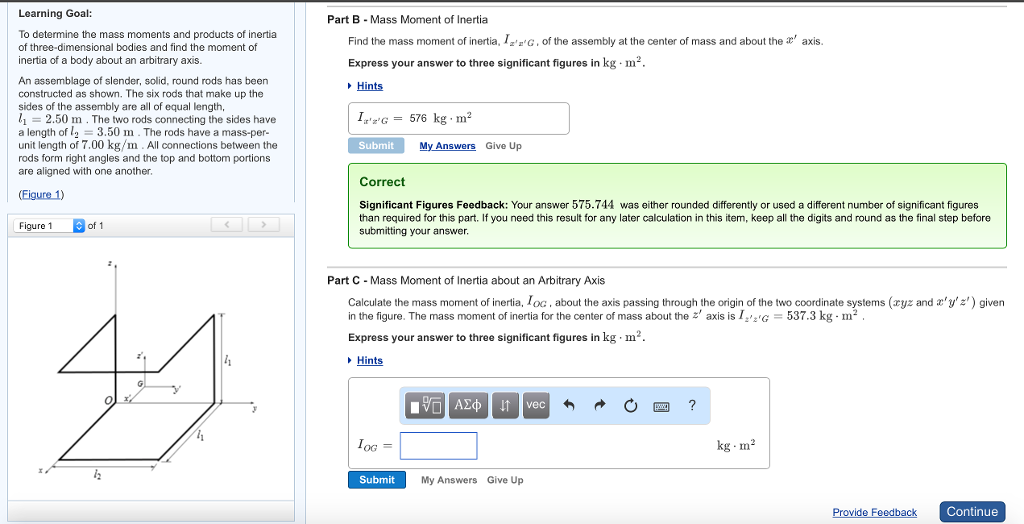This screenshot has height=524, width=1024.
Task: Click the '537.3 kg · m²' value
Action: click(x=822, y=316)
